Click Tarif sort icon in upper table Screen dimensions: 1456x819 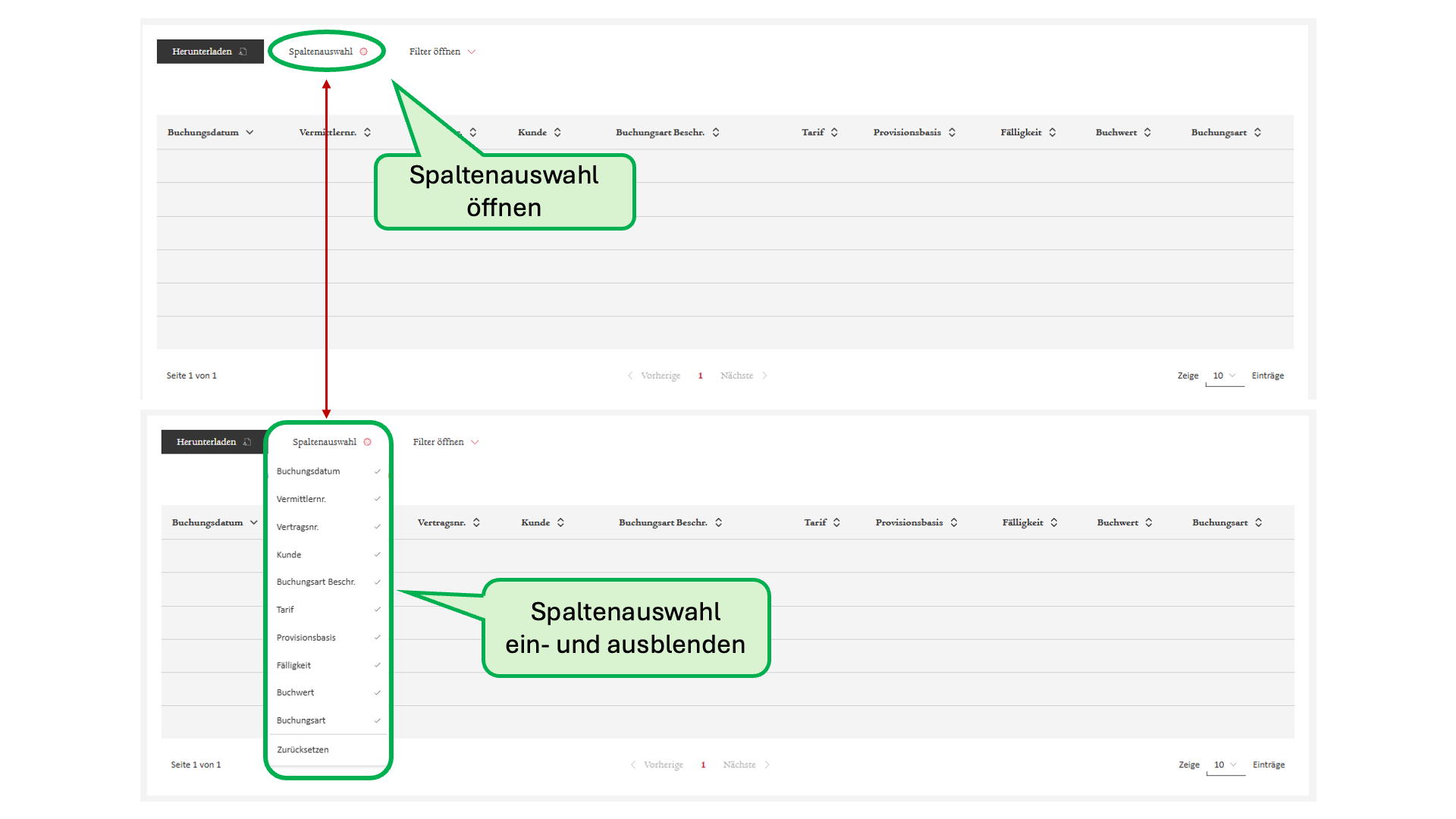click(x=834, y=132)
